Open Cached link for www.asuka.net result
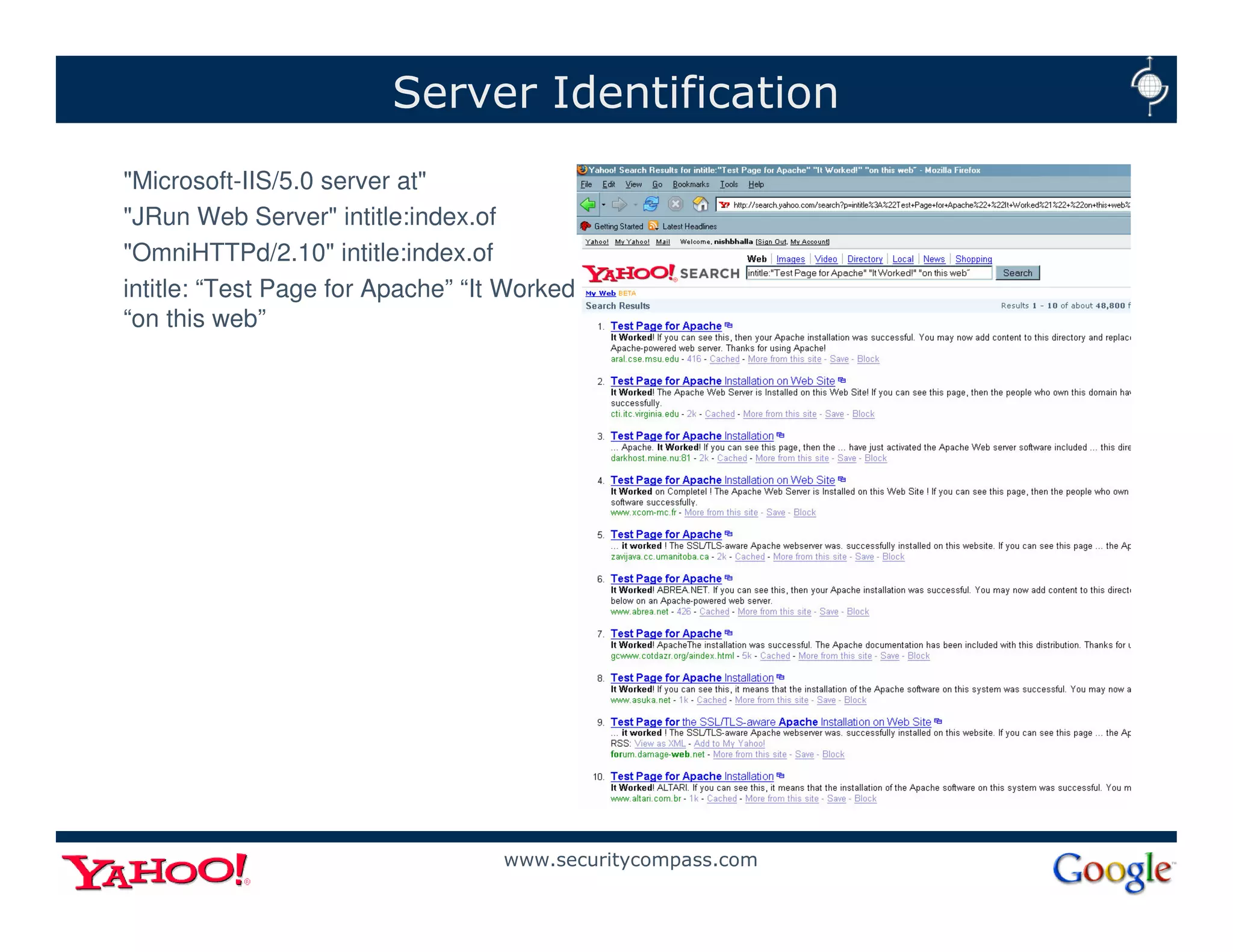Screen dimensions: 1233x952 click(712, 700)
